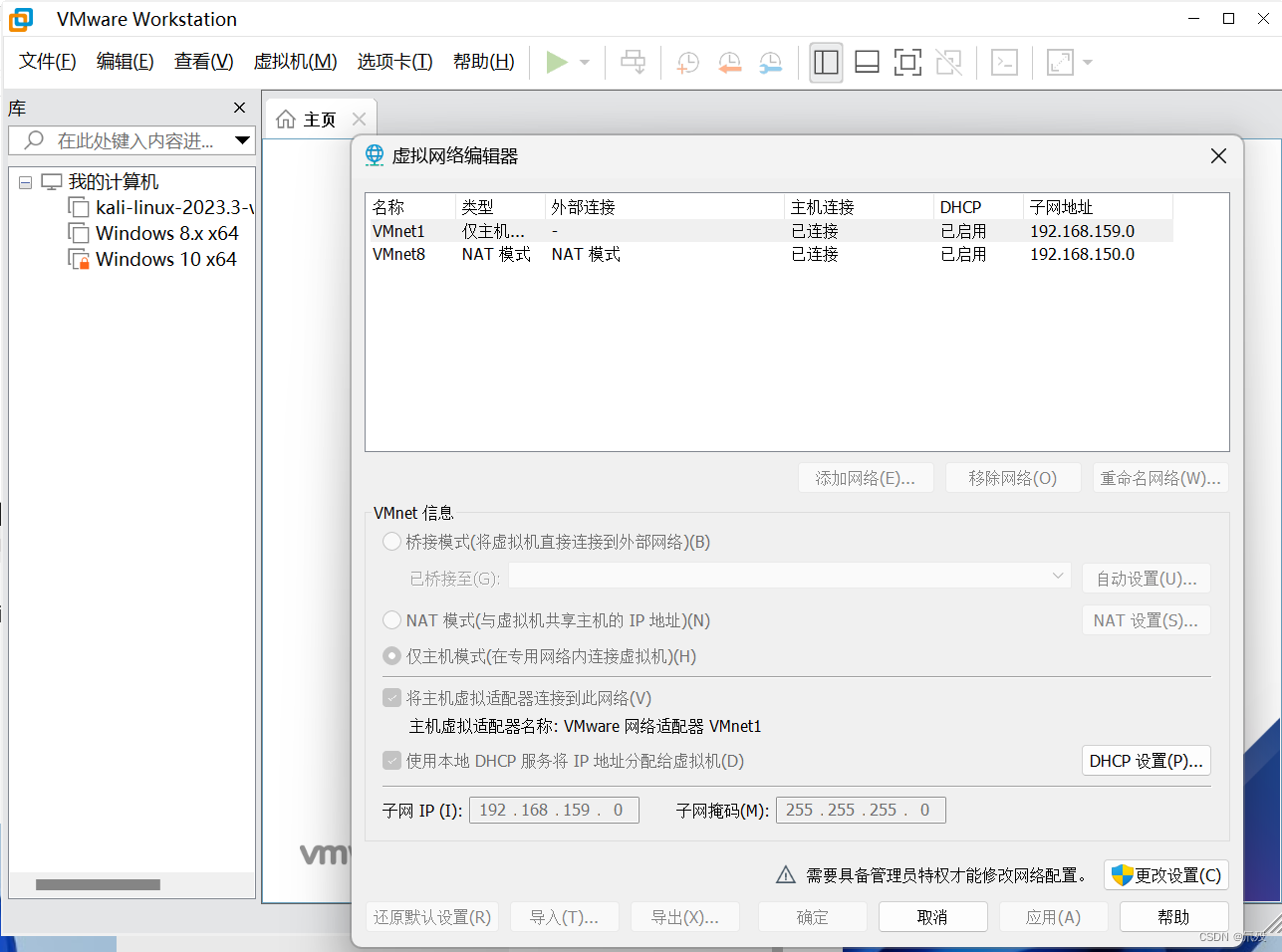Open the 查看(V) menu
Screen dimensions: 1282x952
[204, 62]
